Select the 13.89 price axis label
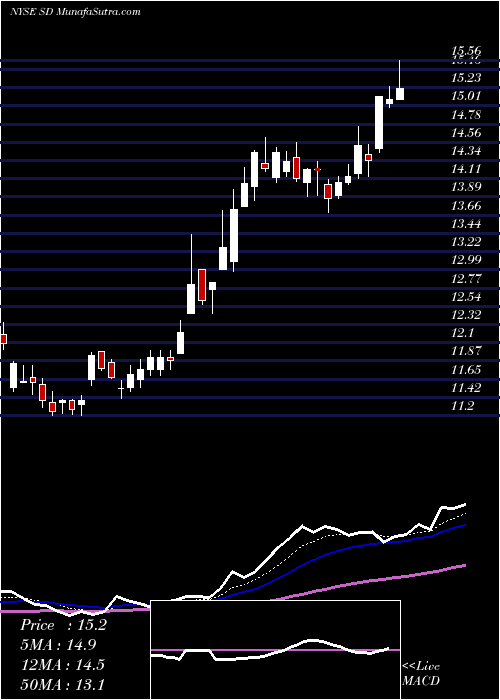This screenshot has height=700, width=500. [x=466, y=187]
